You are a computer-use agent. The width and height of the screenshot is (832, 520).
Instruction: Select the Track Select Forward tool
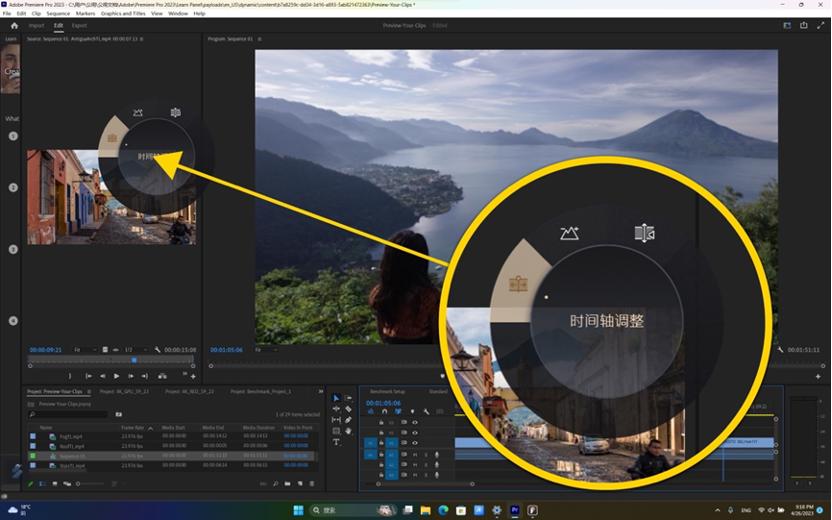pos(348,398)
